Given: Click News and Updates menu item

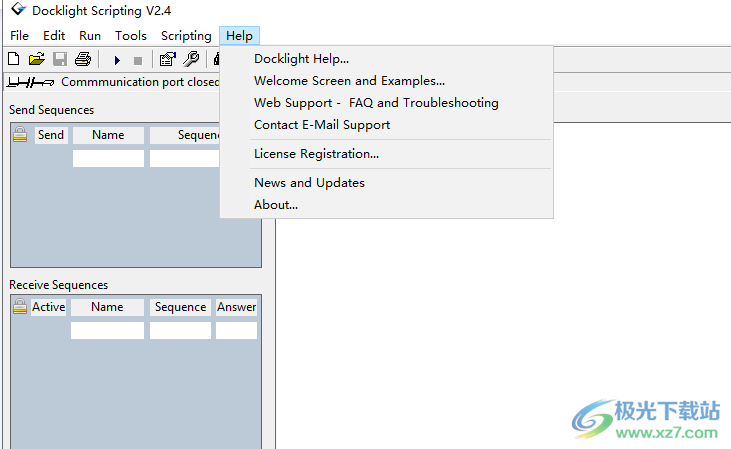Looking at the screenshot, I should [x=309, y=183].
